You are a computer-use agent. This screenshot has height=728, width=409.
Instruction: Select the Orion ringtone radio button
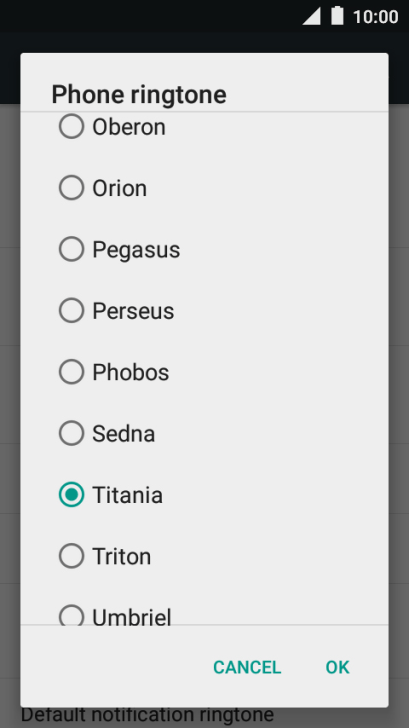click(71, 188)
